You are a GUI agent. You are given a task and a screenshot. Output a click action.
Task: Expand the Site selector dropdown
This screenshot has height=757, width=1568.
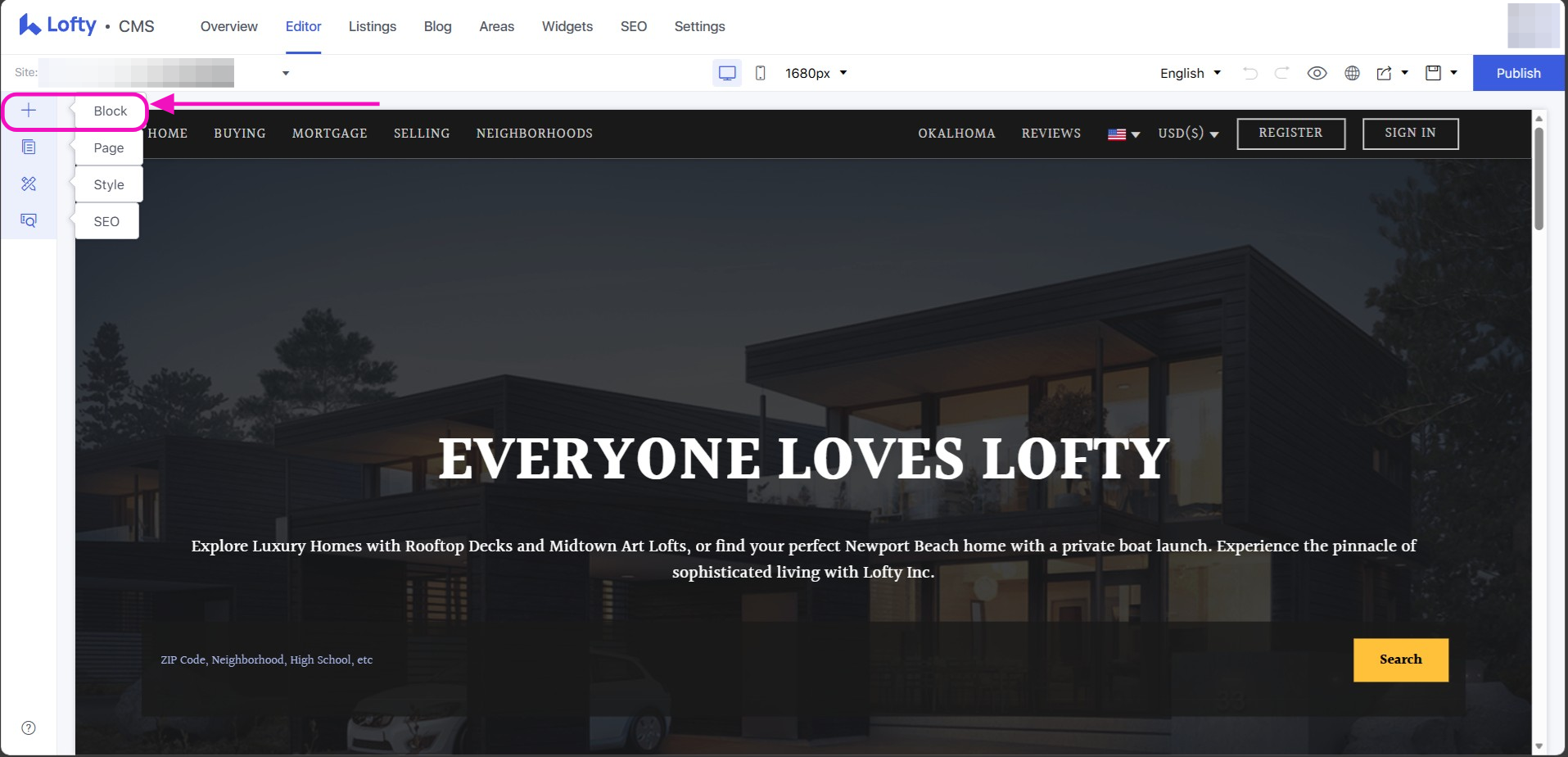click(286, 73)
